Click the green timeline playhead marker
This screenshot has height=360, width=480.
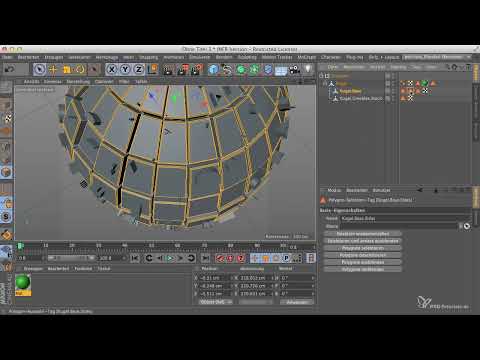20,246
